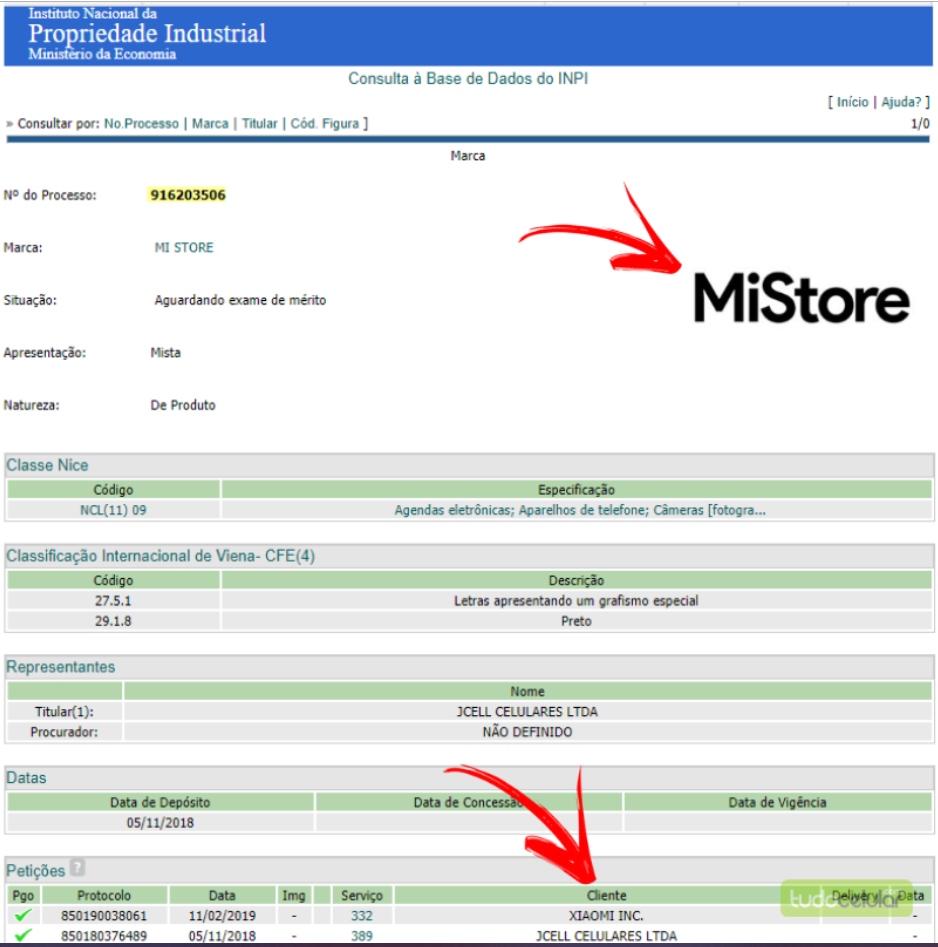Open the Início link
Image resolution: width=938 pixels, height=947 pixels.
(852, 102)
